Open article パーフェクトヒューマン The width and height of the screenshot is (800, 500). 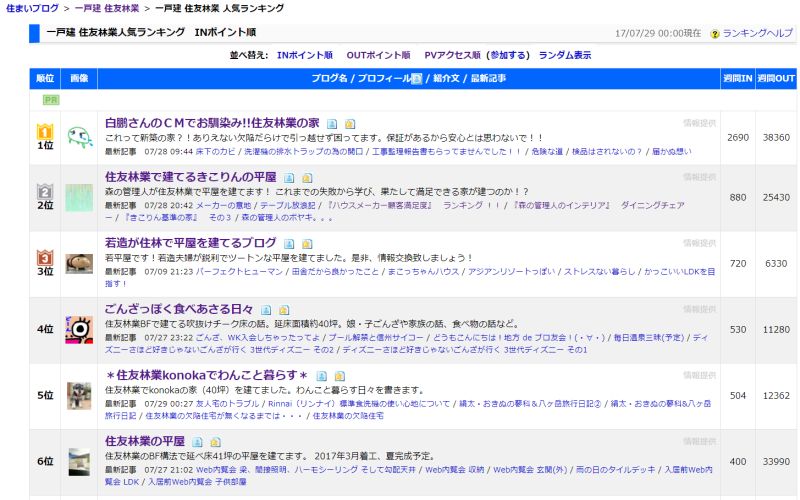239,272
